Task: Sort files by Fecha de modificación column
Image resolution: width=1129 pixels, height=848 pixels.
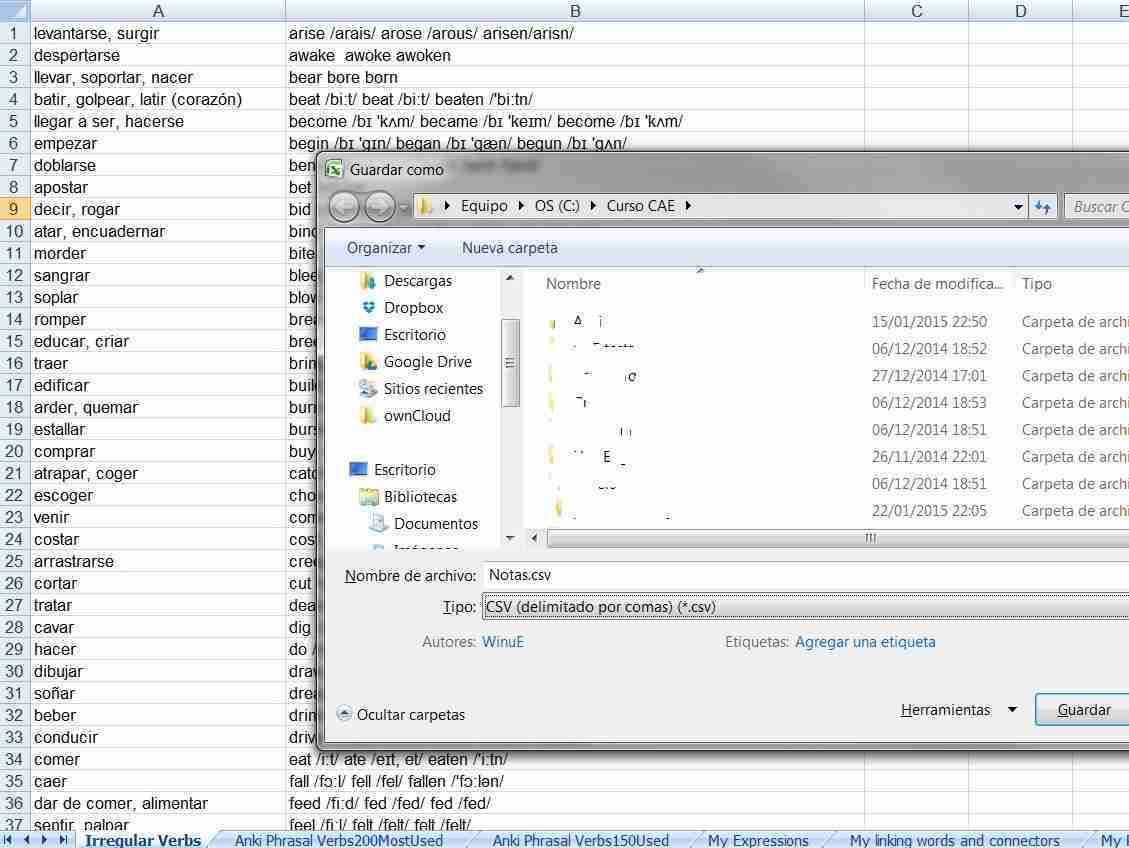Action: 937,284
